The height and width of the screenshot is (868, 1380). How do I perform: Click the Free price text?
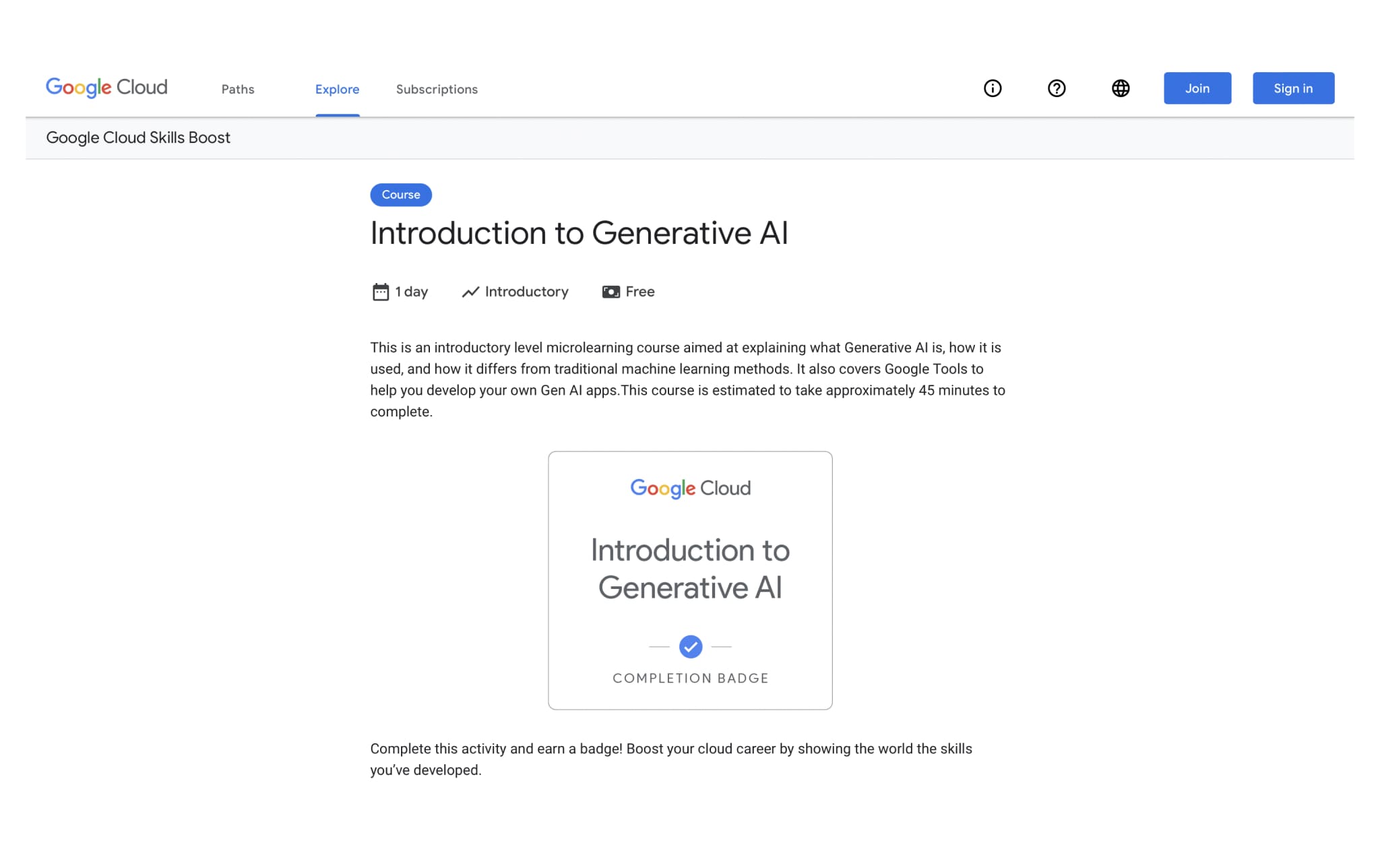point(639,292)
